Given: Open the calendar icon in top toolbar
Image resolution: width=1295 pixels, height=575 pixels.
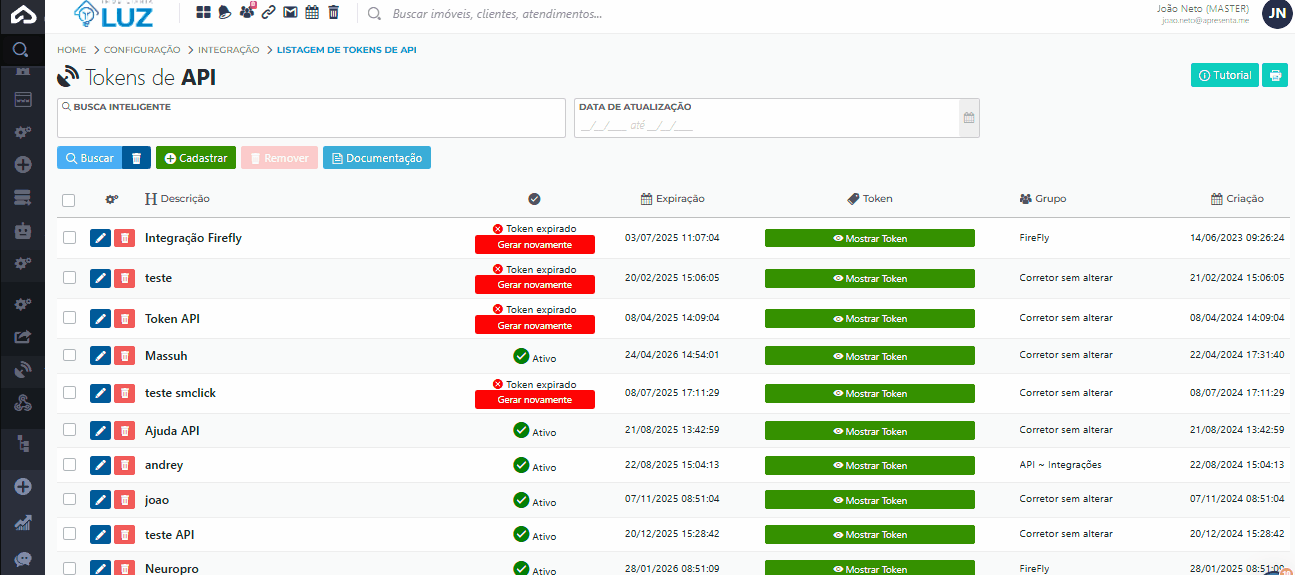Looking at the screenshot, I should 312,12.
